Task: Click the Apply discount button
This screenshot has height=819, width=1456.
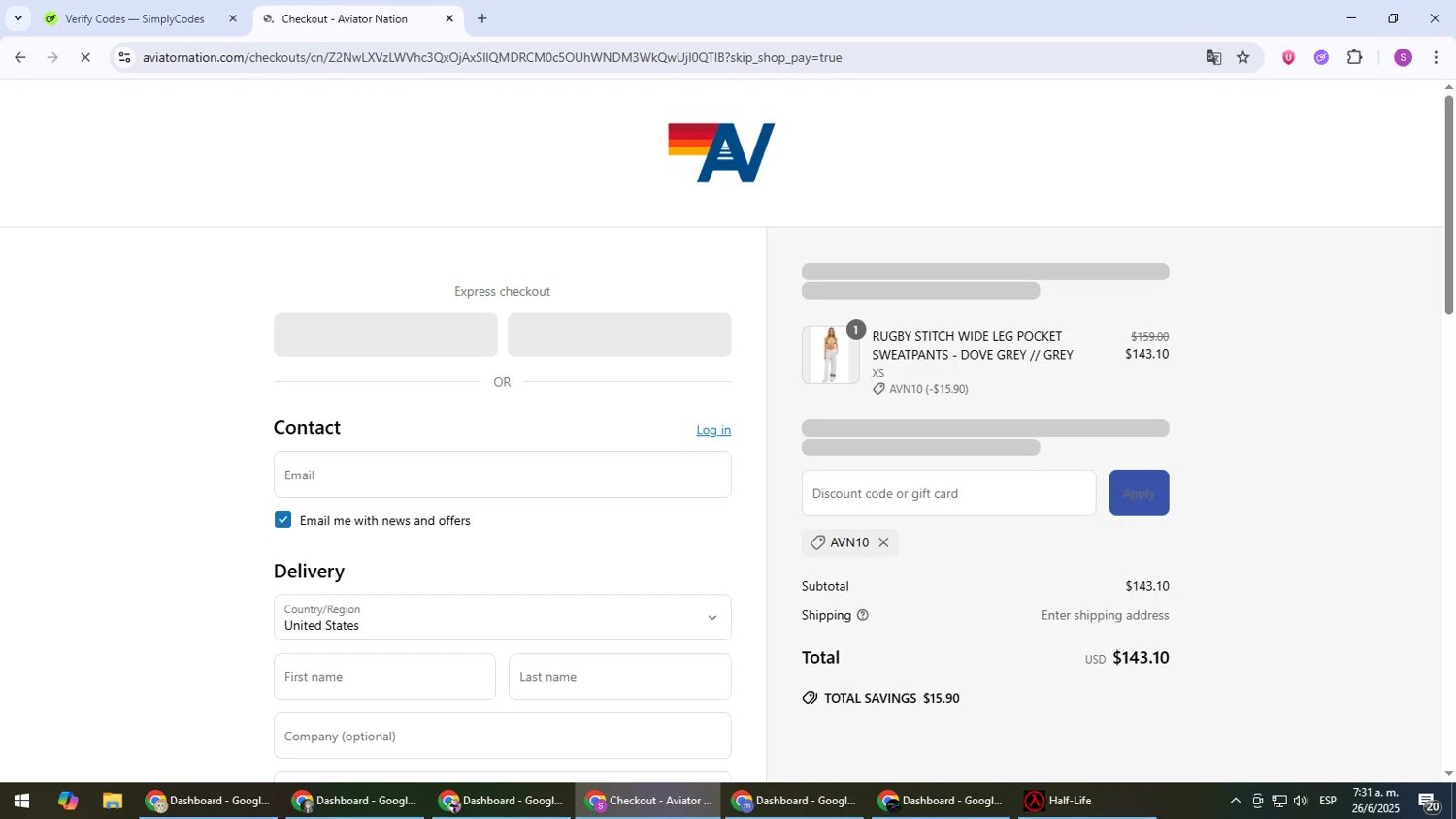Action: 1139,493
